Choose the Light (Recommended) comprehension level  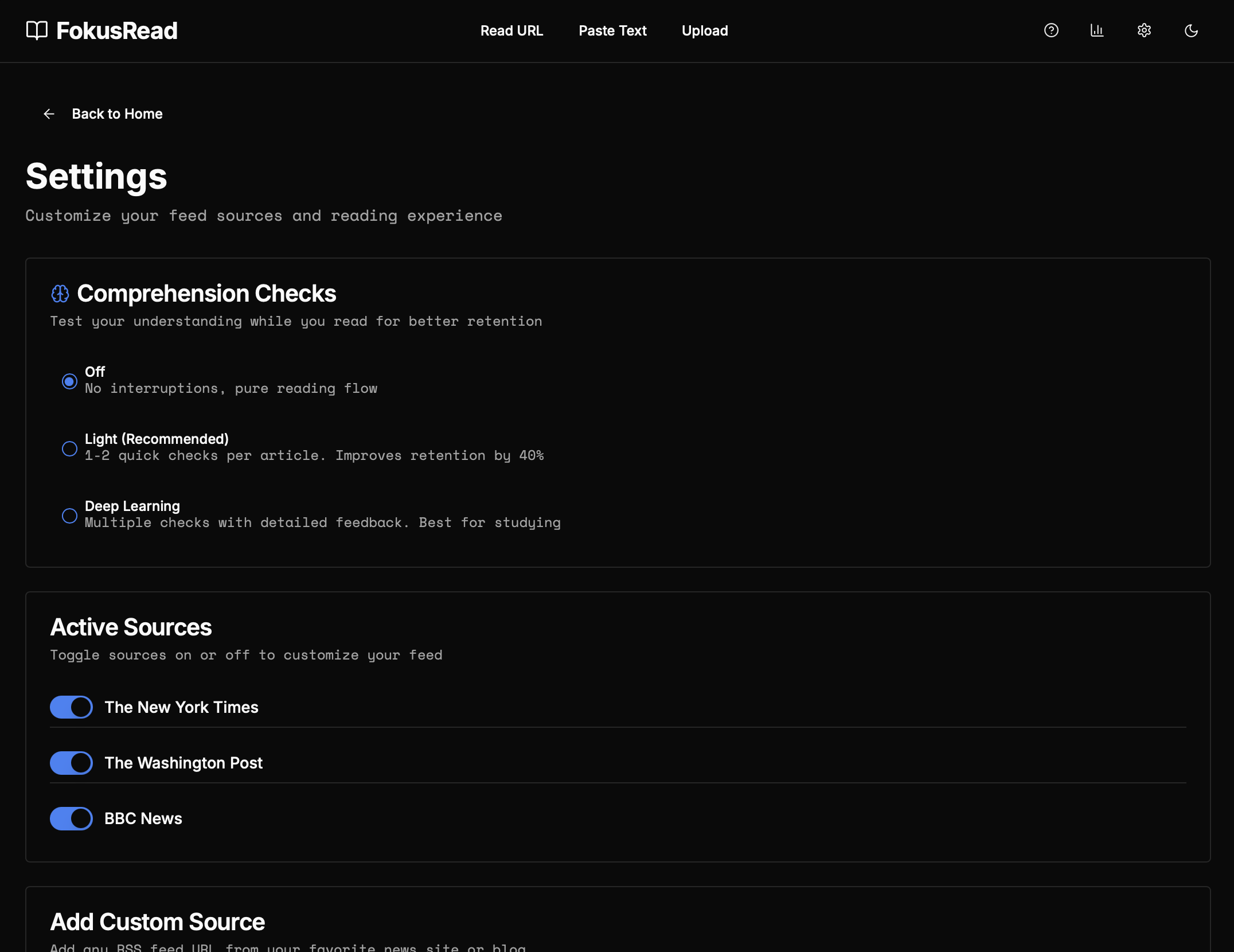pyautogui.click(x=69, y=448)
